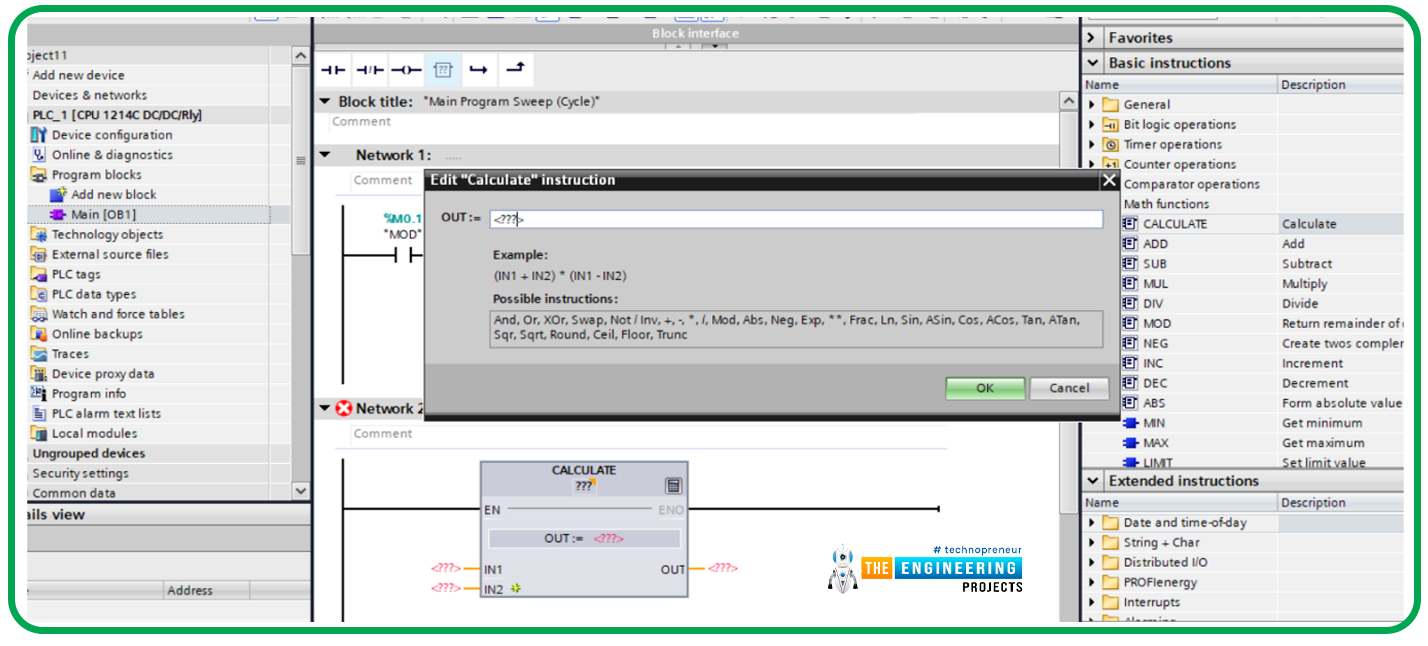This screenshot has width=1428, height=646.
Task: Open Technology objects folder
Action: (107, 235)
